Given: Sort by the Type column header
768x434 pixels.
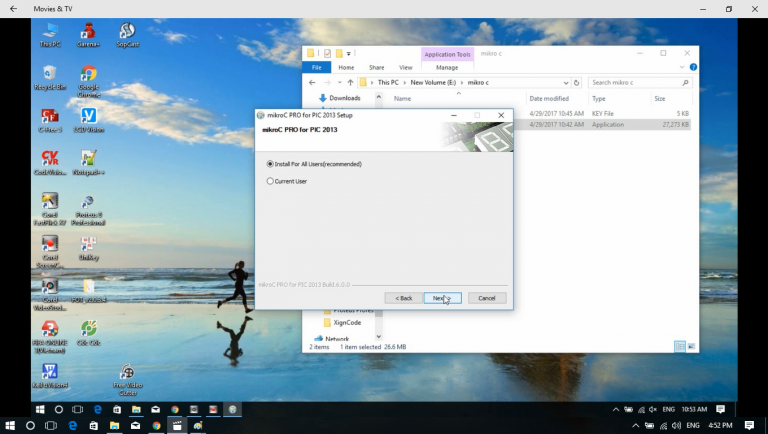Looking at the screenshot, I should [599, 98].
